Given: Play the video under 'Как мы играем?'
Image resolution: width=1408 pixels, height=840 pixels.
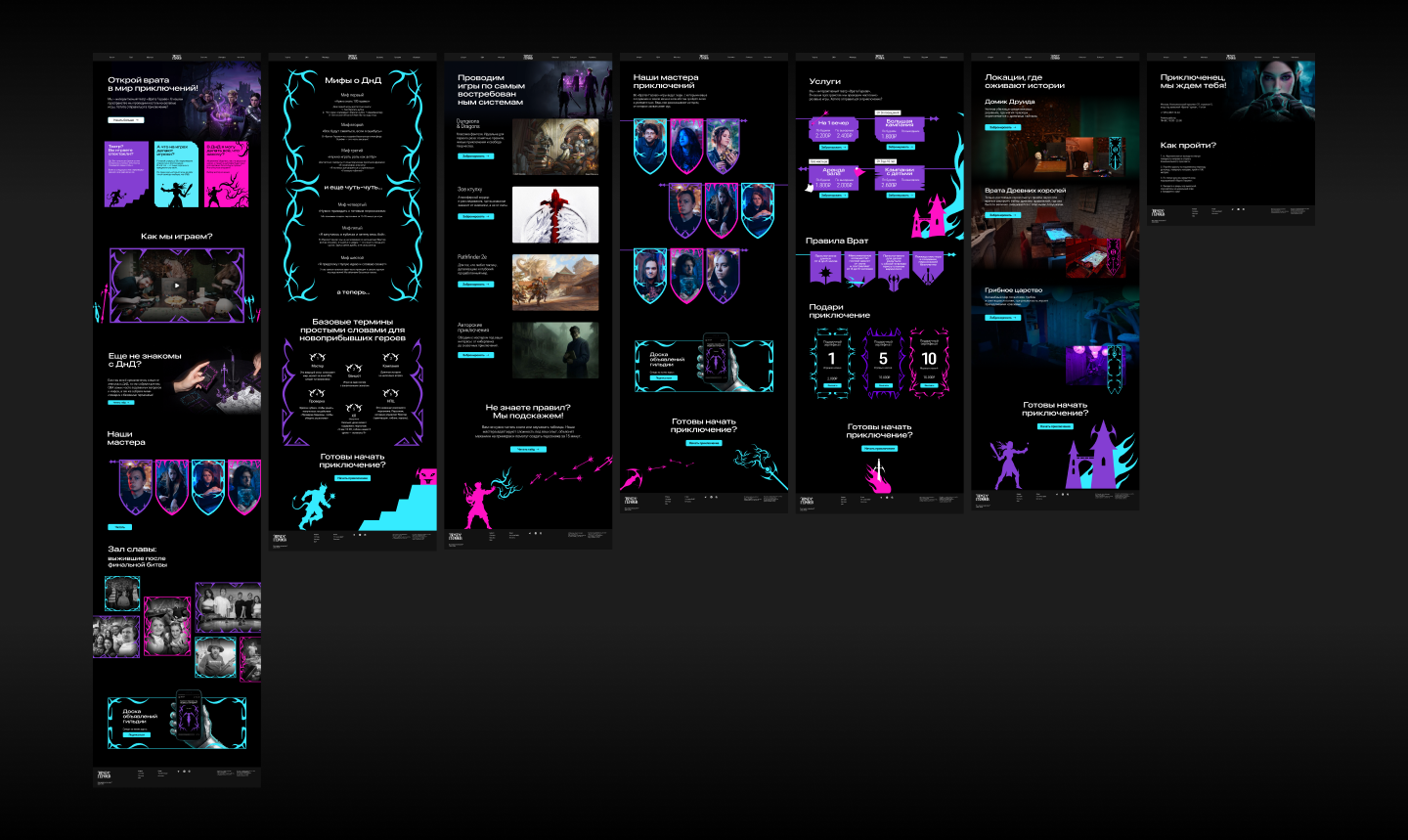Looking at the screenshot, I should [177, 286].
